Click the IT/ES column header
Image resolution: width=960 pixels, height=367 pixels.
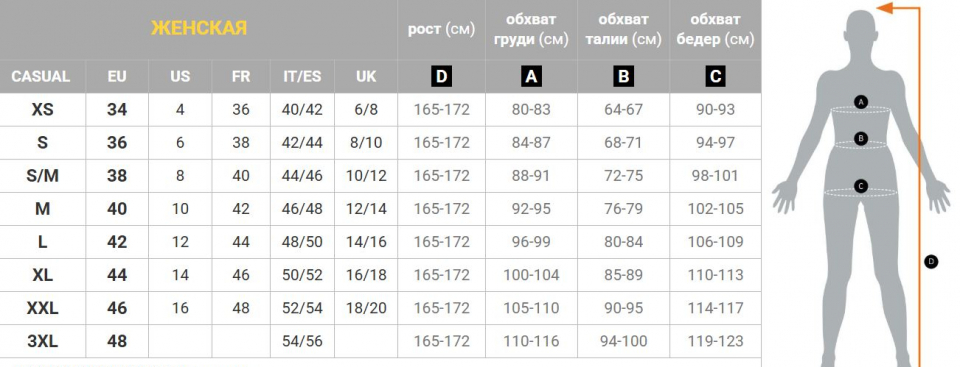coord(302,77)
